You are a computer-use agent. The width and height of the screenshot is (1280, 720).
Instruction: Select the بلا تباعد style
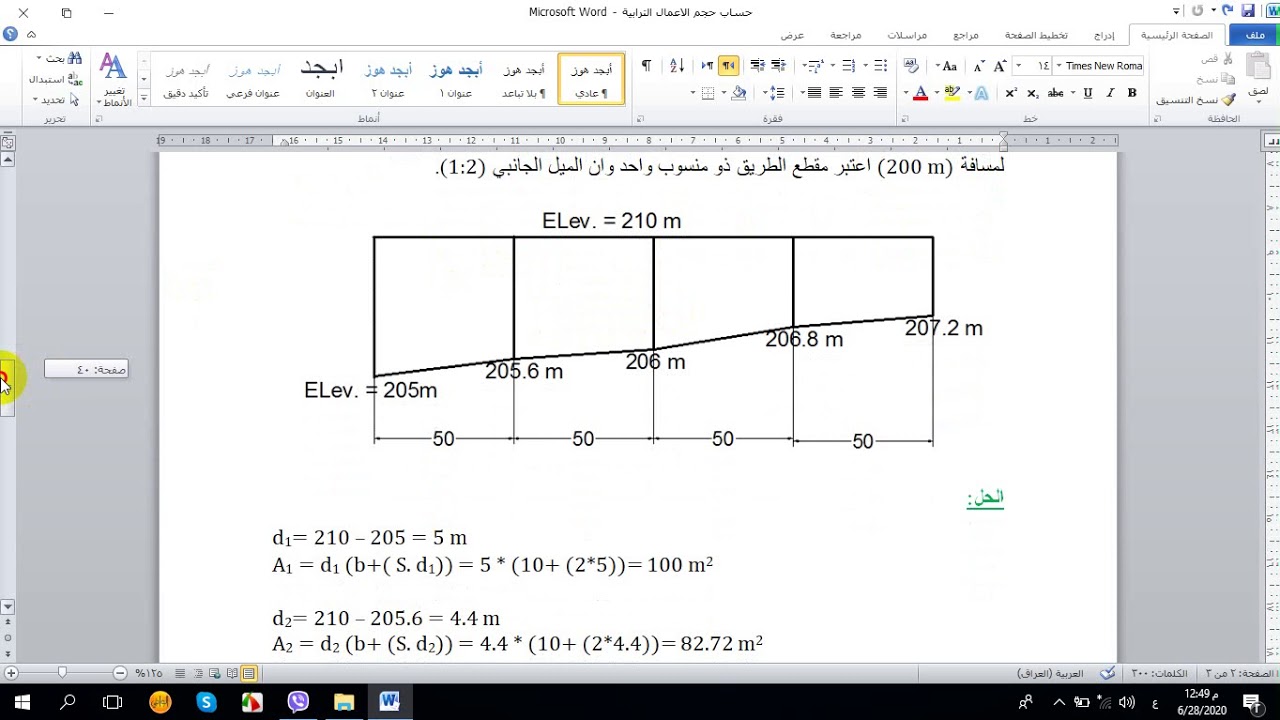(524, 80)
